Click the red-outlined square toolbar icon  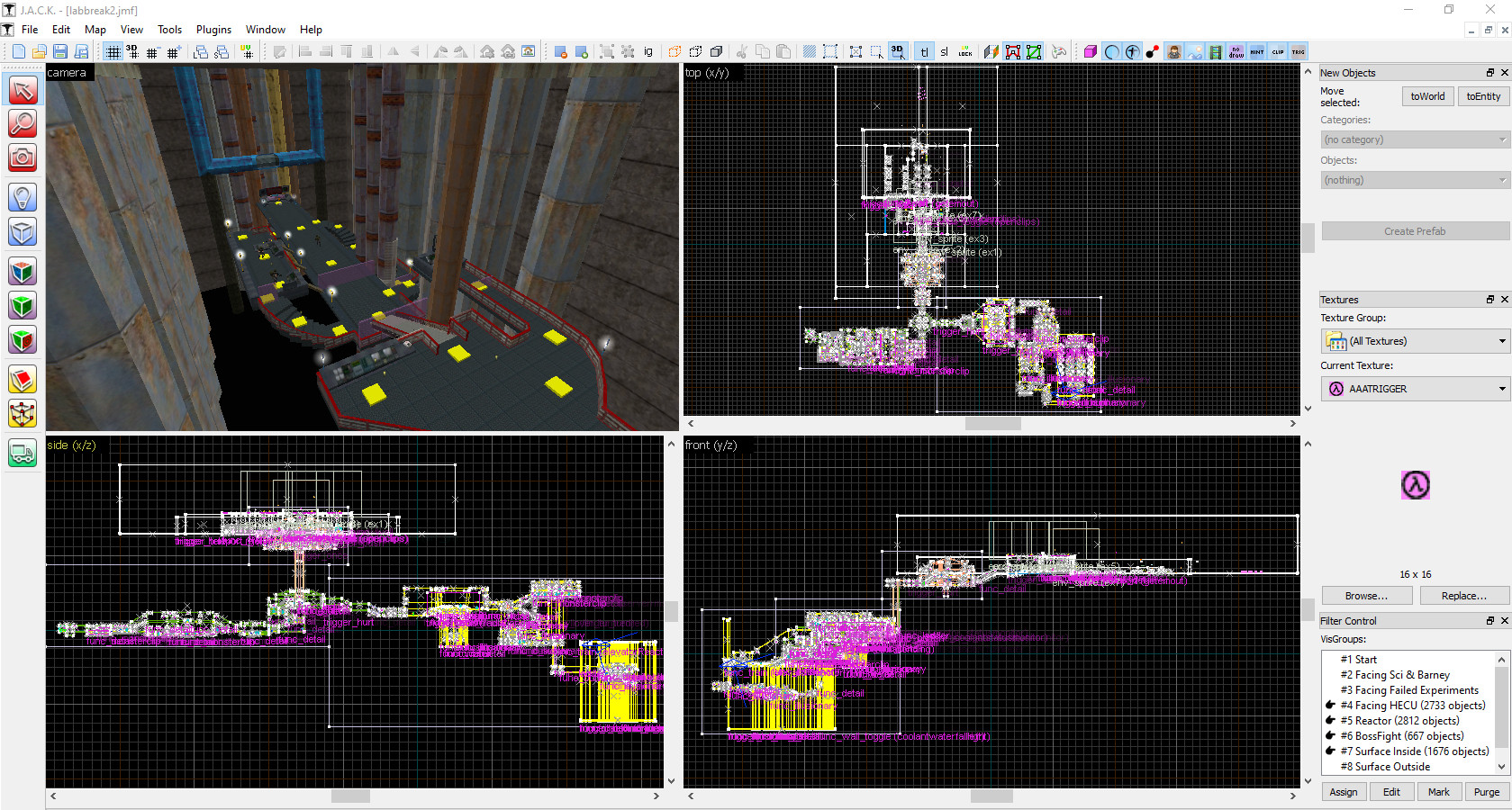1013,51
